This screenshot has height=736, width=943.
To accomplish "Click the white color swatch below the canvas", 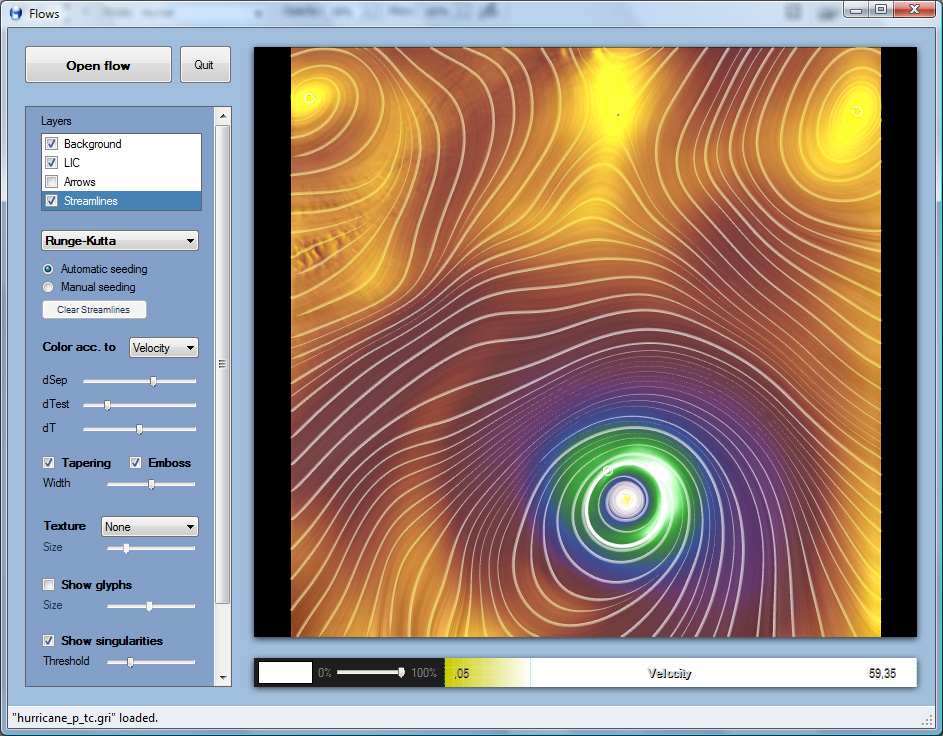I will [x=285, y=673].
